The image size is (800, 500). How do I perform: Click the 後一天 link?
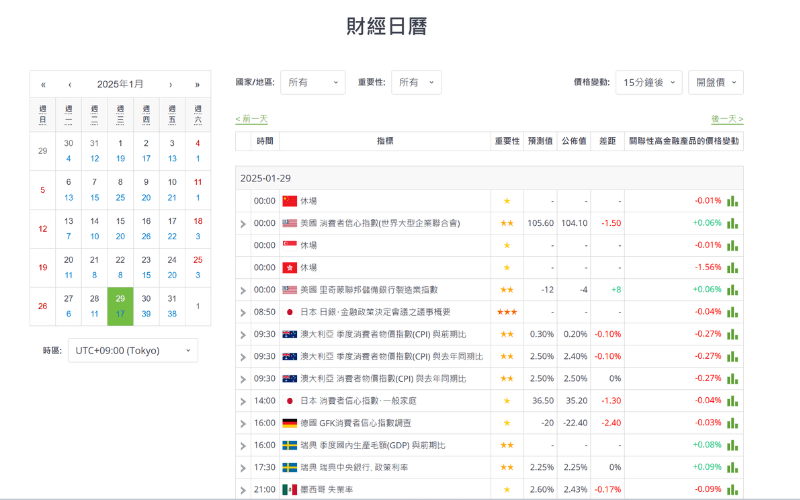727,119
